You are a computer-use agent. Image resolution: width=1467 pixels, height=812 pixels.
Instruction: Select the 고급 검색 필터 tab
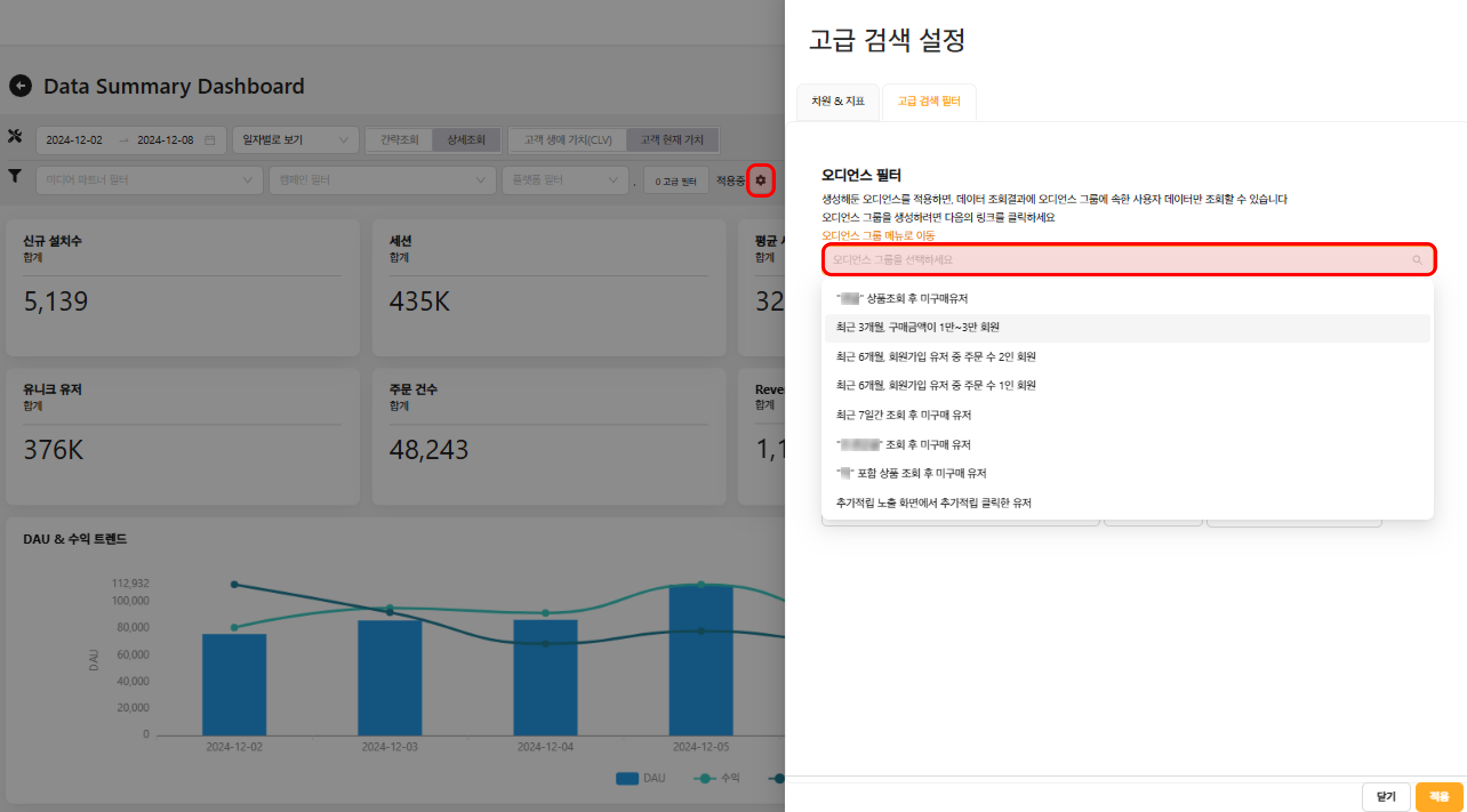click(928, 102)
